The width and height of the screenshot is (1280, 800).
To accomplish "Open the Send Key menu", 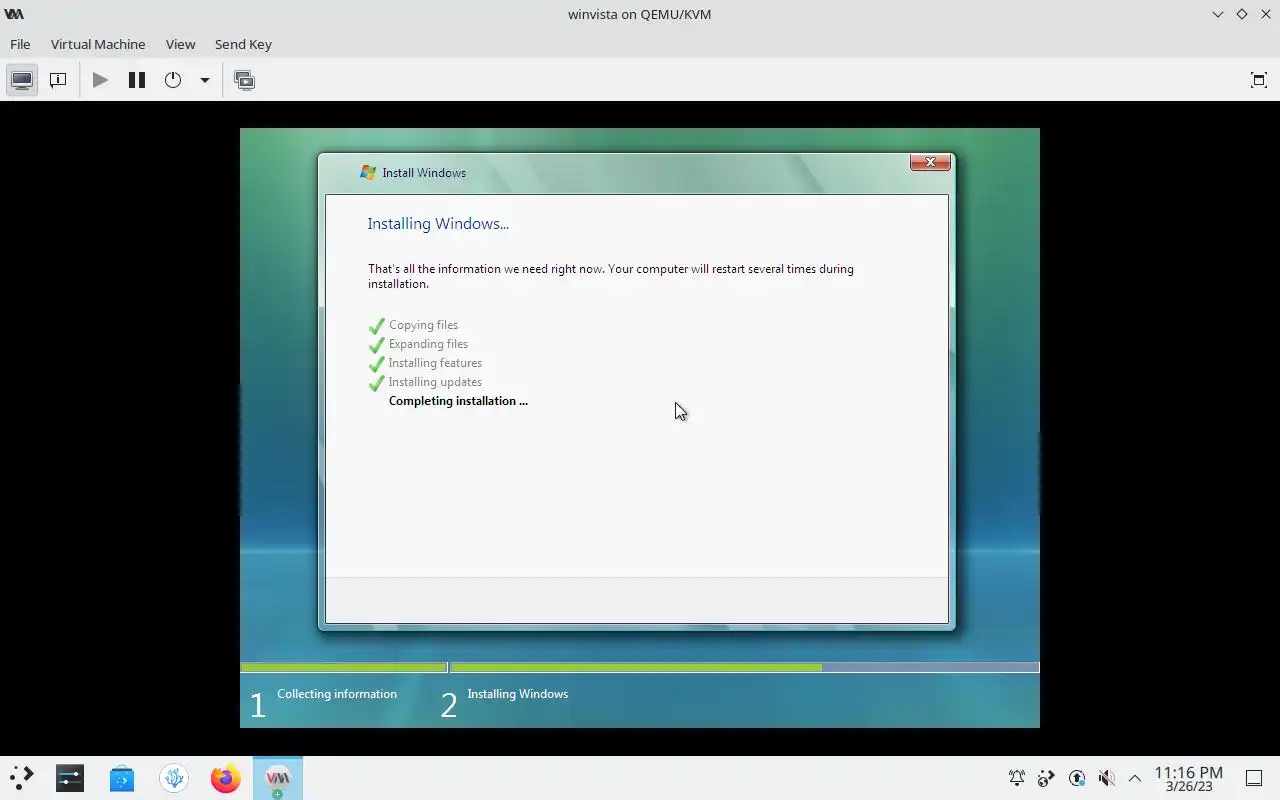I will coord(243,44).
